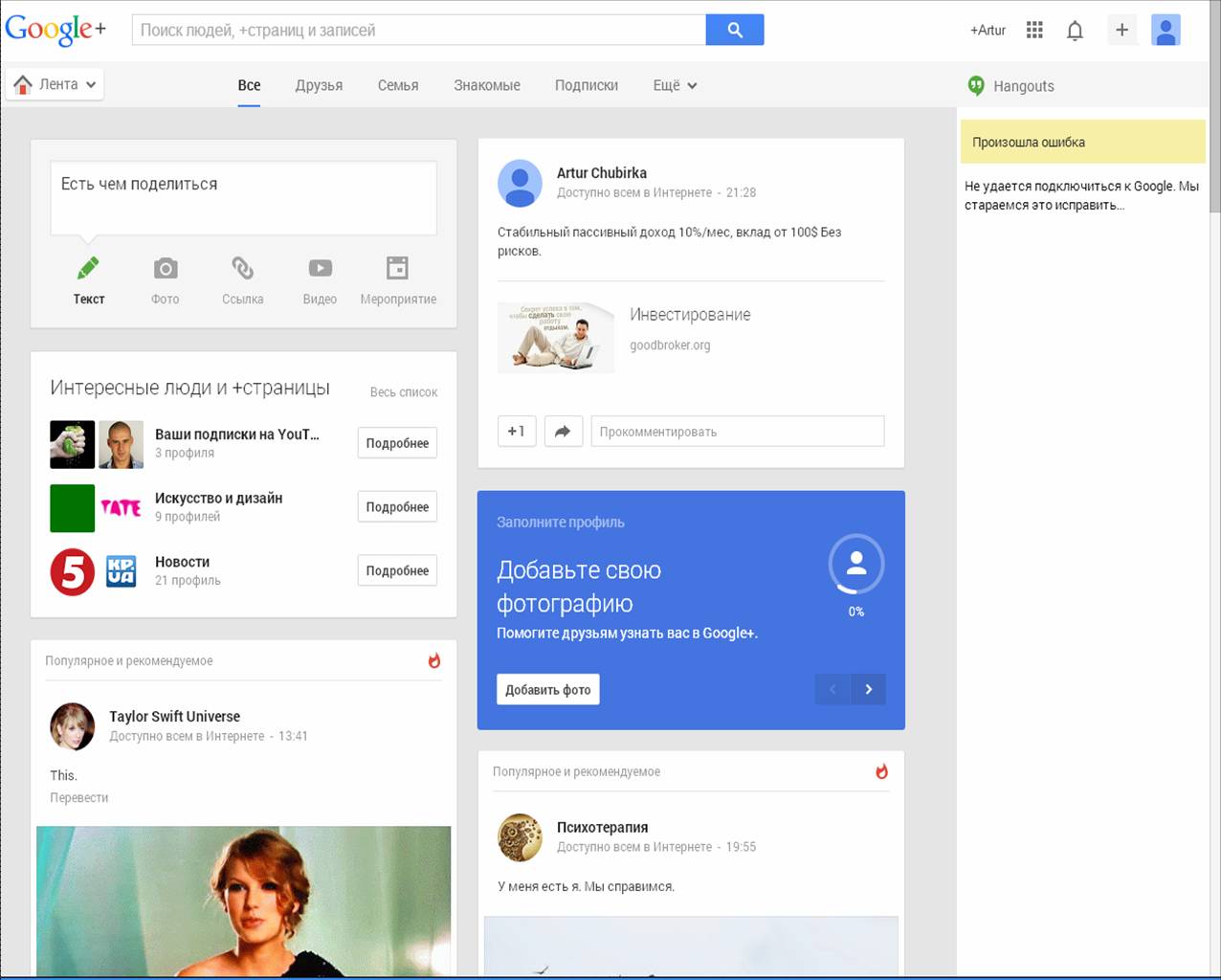Open Подробнее for Искусство и дизайн
1221x980 pixels.
click(397, 507)
